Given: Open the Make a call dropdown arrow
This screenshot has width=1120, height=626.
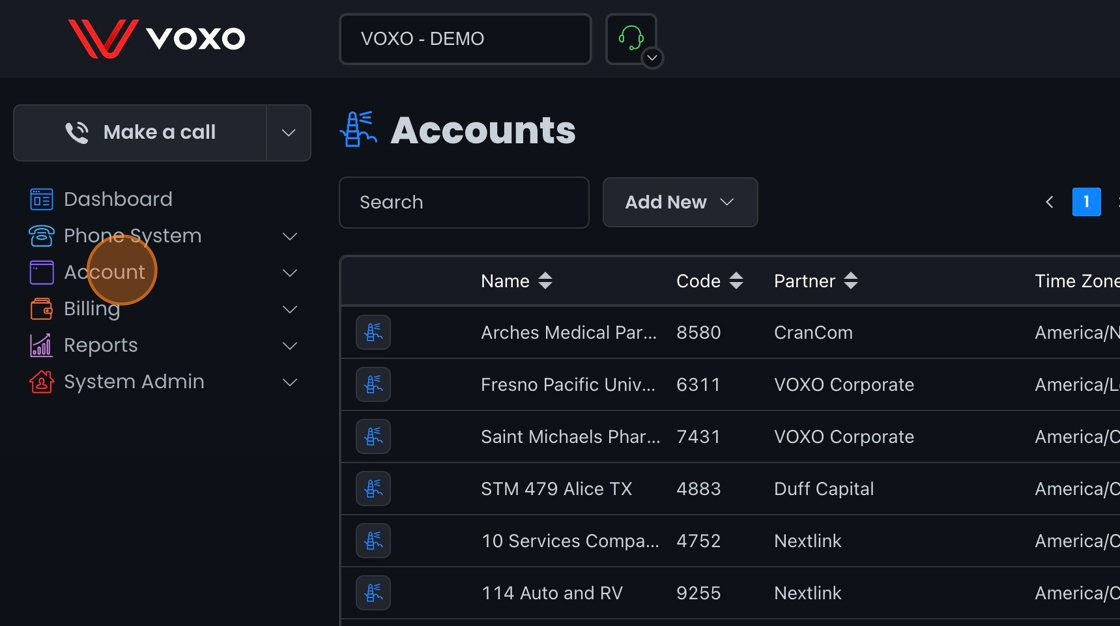Looking at the screenshot, I should pos(288,133).
